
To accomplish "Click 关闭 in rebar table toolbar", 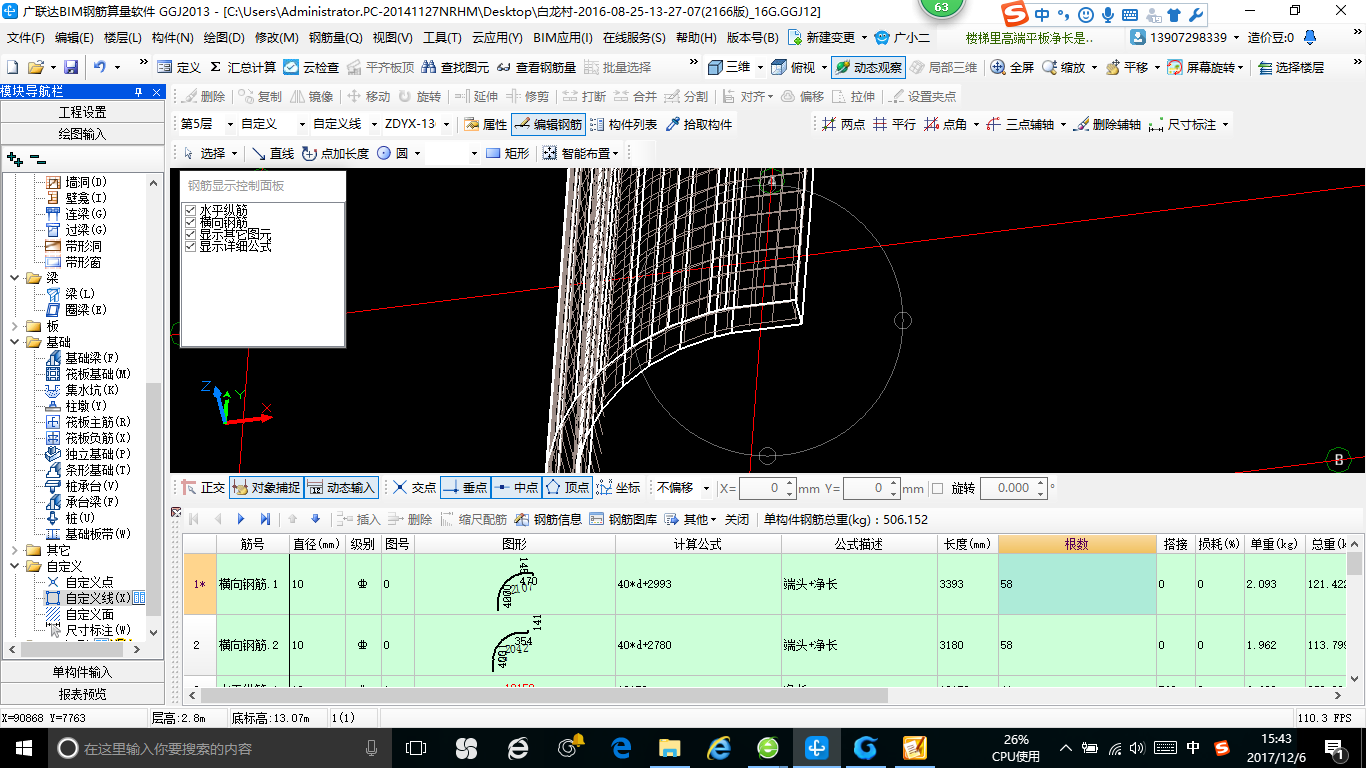I will 737,519.
